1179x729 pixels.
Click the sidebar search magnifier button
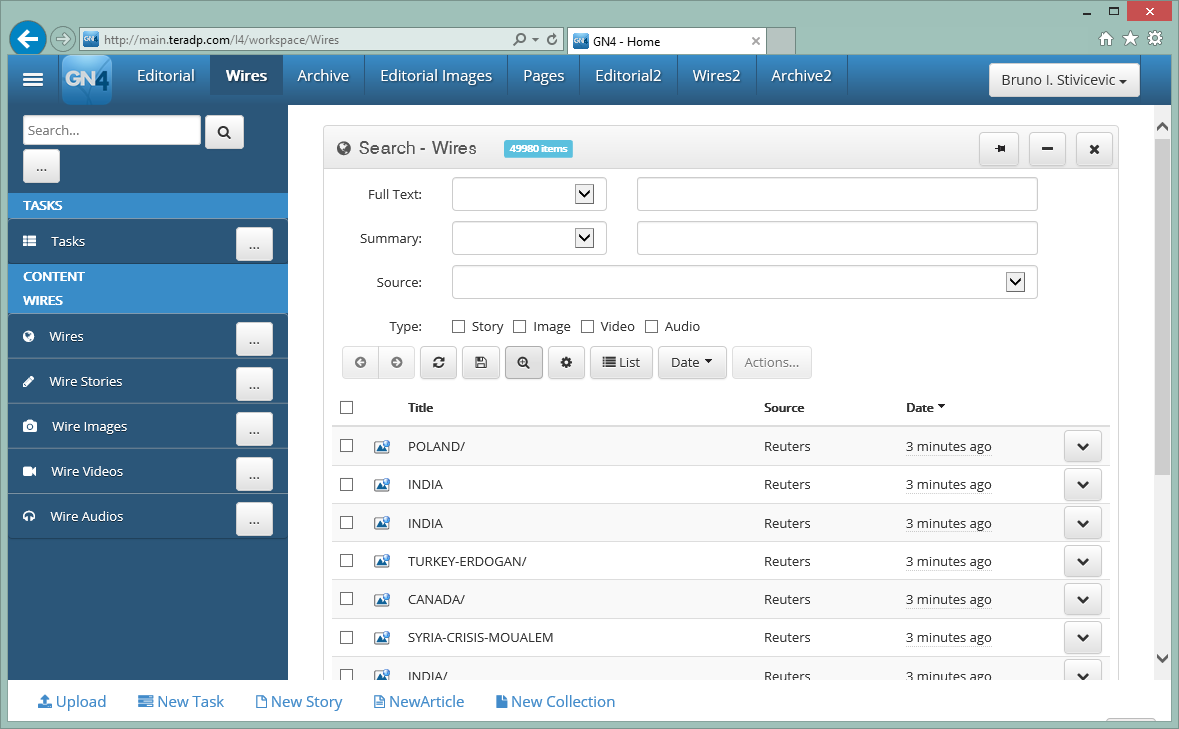point(224,132)
